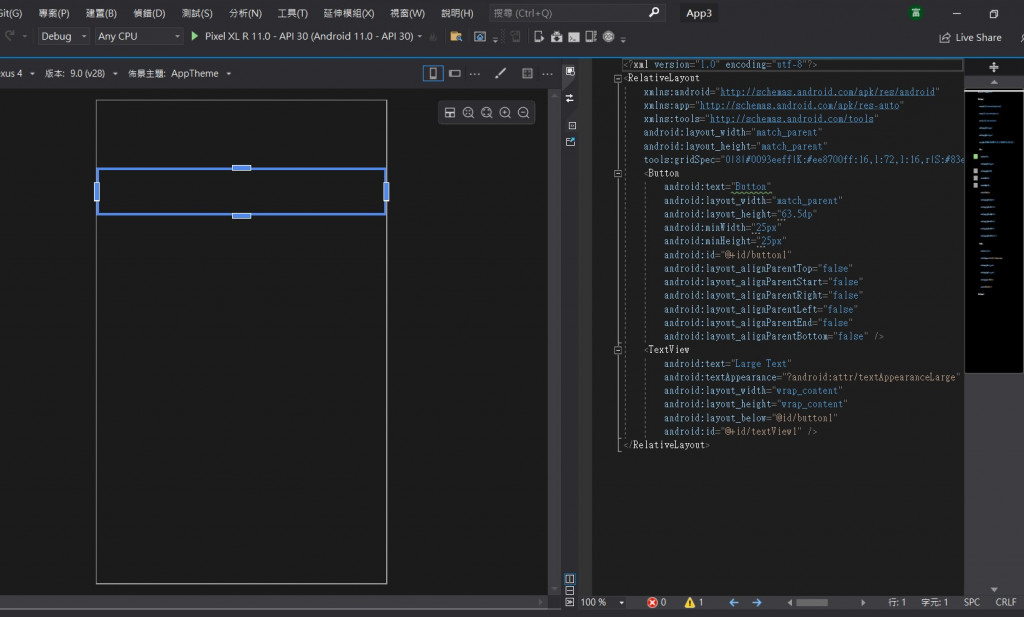Select the paintbrush theme editor icon

[501, 73]
